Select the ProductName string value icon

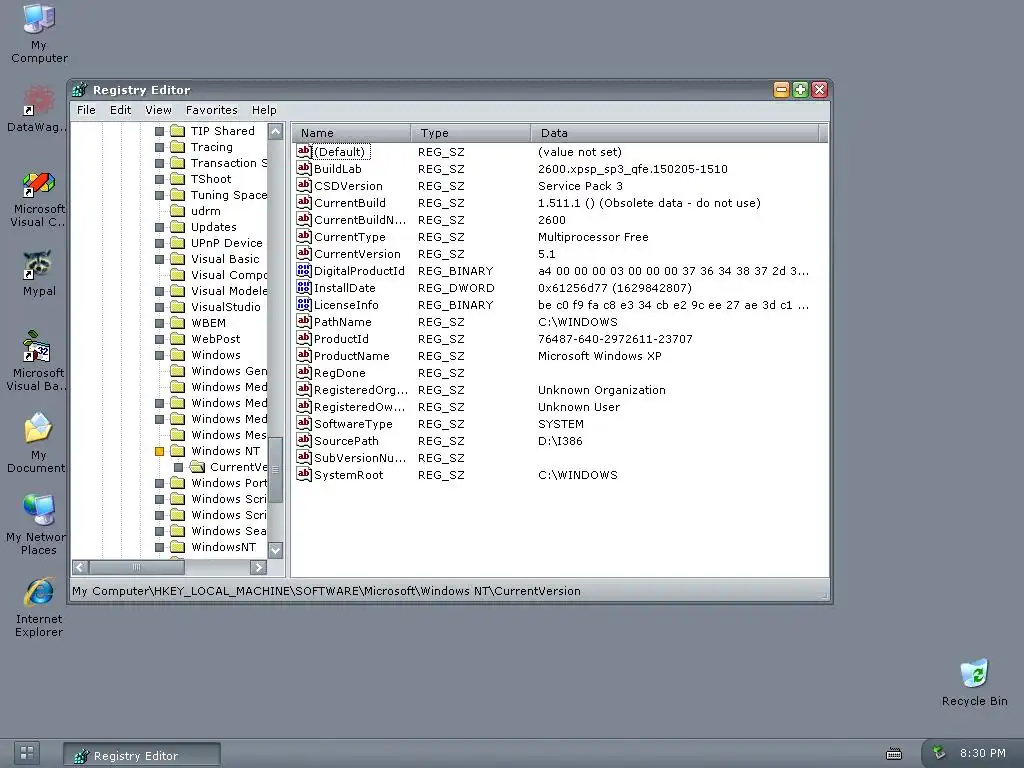coord(304,355)
